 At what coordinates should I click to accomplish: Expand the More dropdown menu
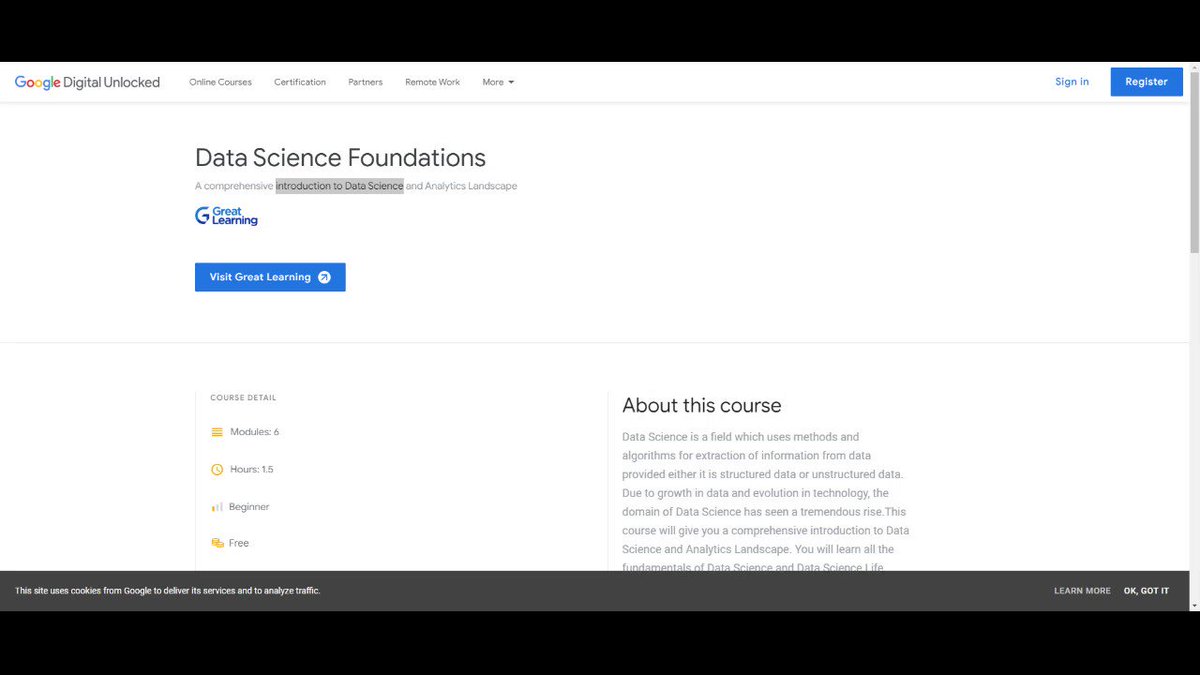pyautogui.click(x=498, y=82)
